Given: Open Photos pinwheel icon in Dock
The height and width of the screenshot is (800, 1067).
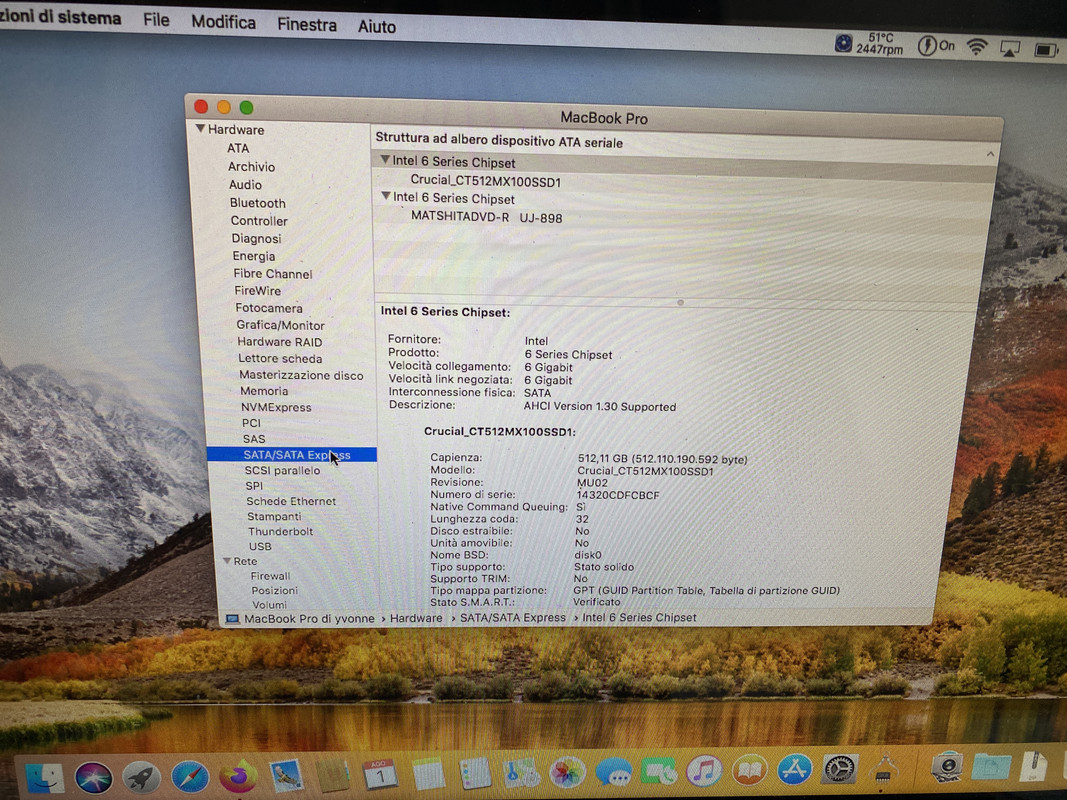Looking at the screenshot, I should pyautogui.click(x=567, y=772).
